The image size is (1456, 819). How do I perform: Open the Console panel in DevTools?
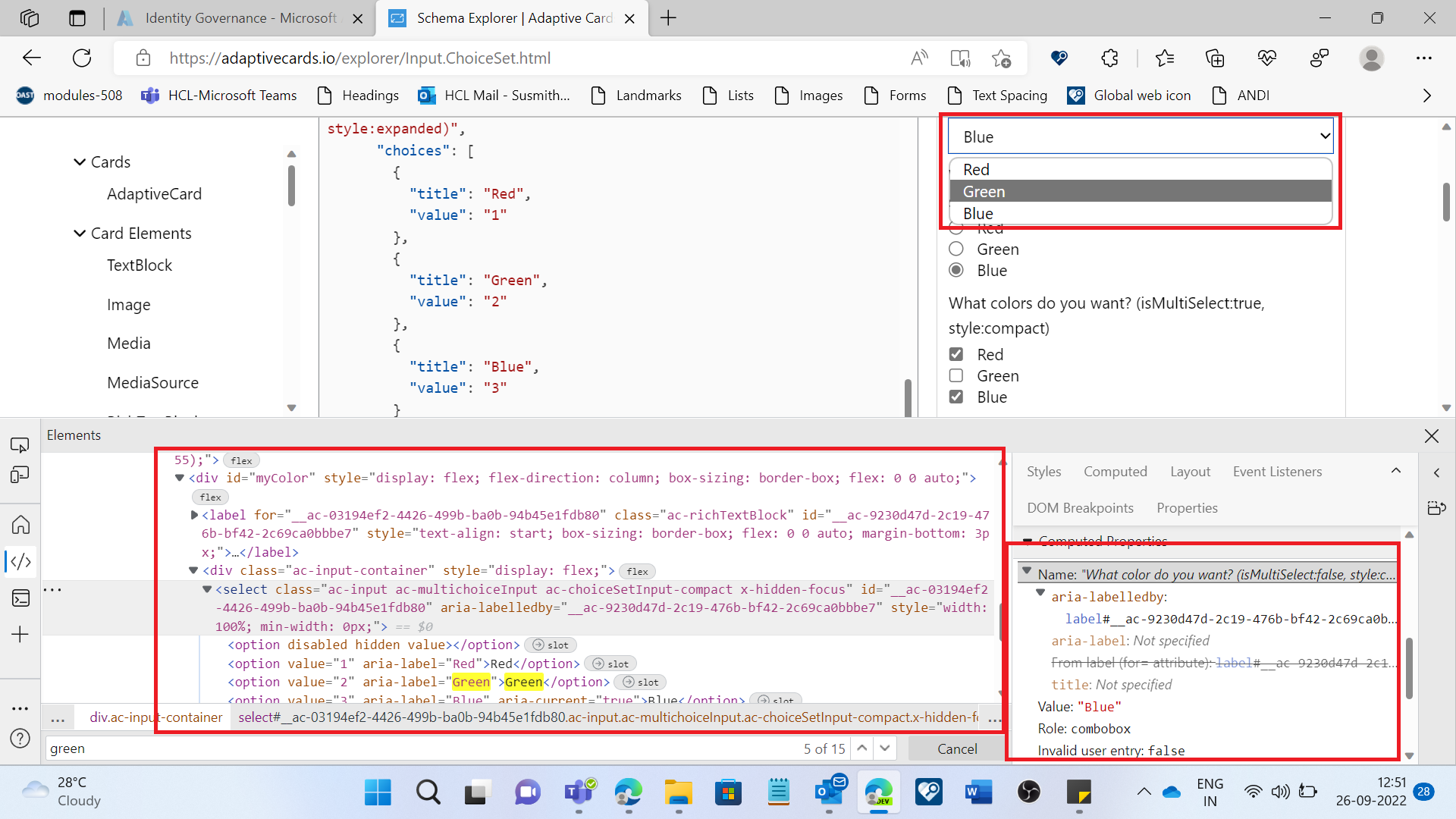tap(20, 598)
